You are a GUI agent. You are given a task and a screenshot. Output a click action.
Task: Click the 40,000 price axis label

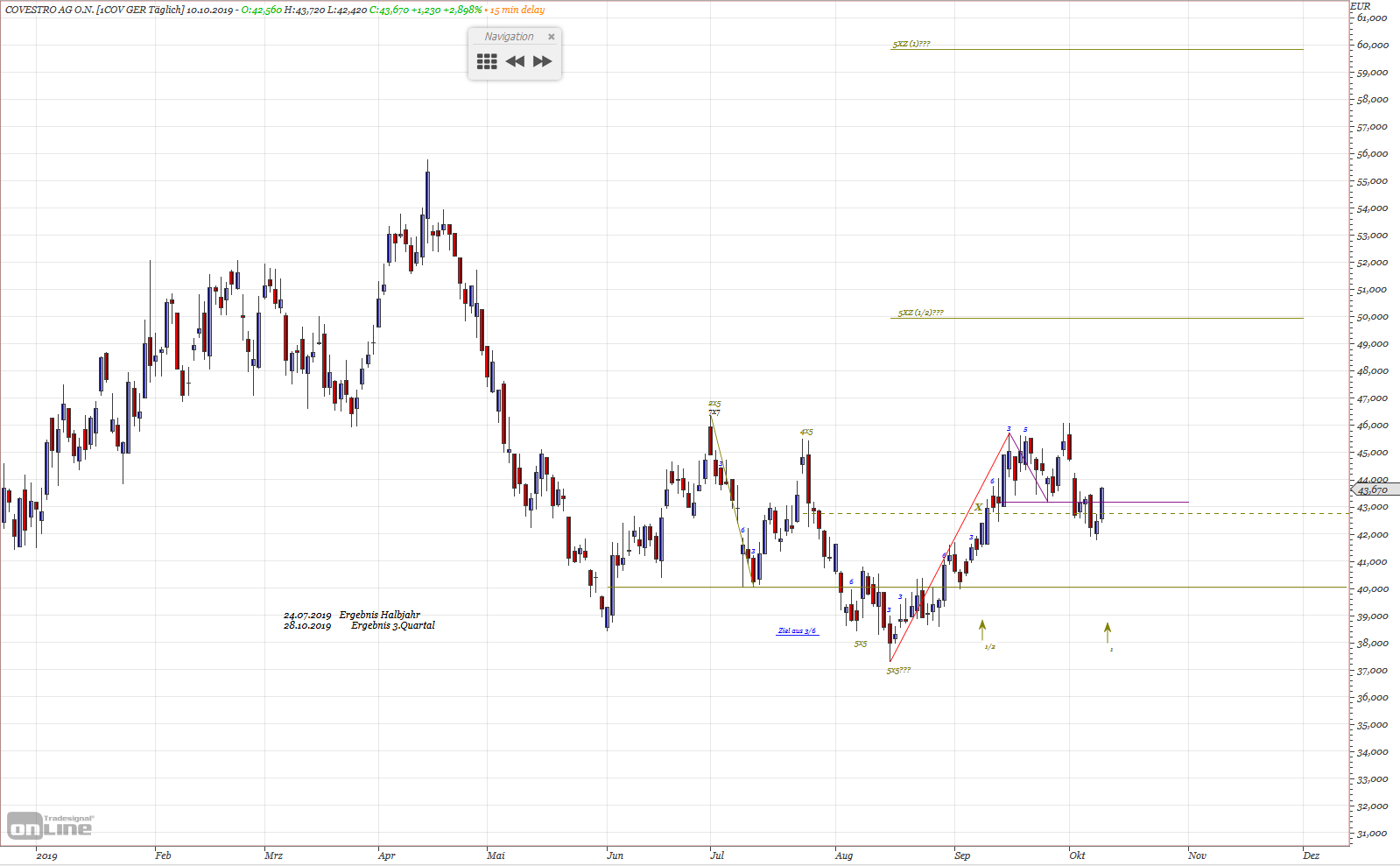pos(1372,589)
